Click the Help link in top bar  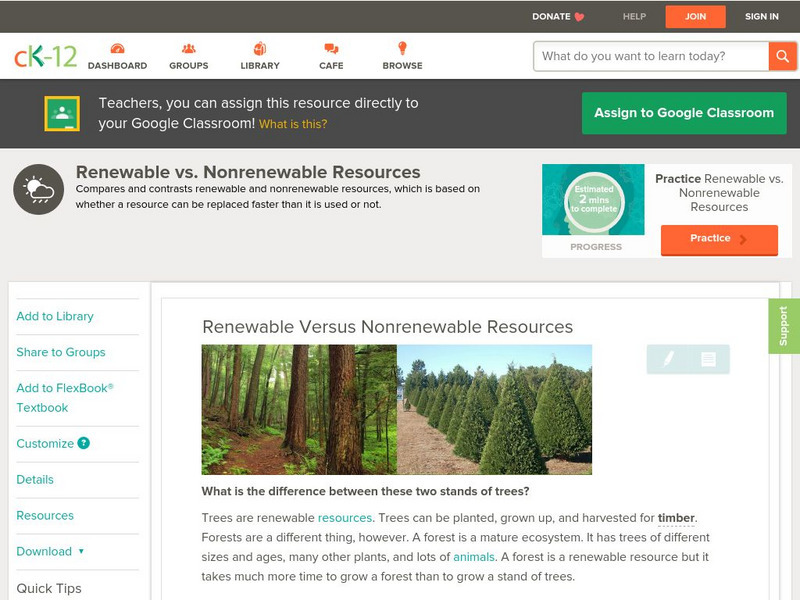[x=634, y=17]
